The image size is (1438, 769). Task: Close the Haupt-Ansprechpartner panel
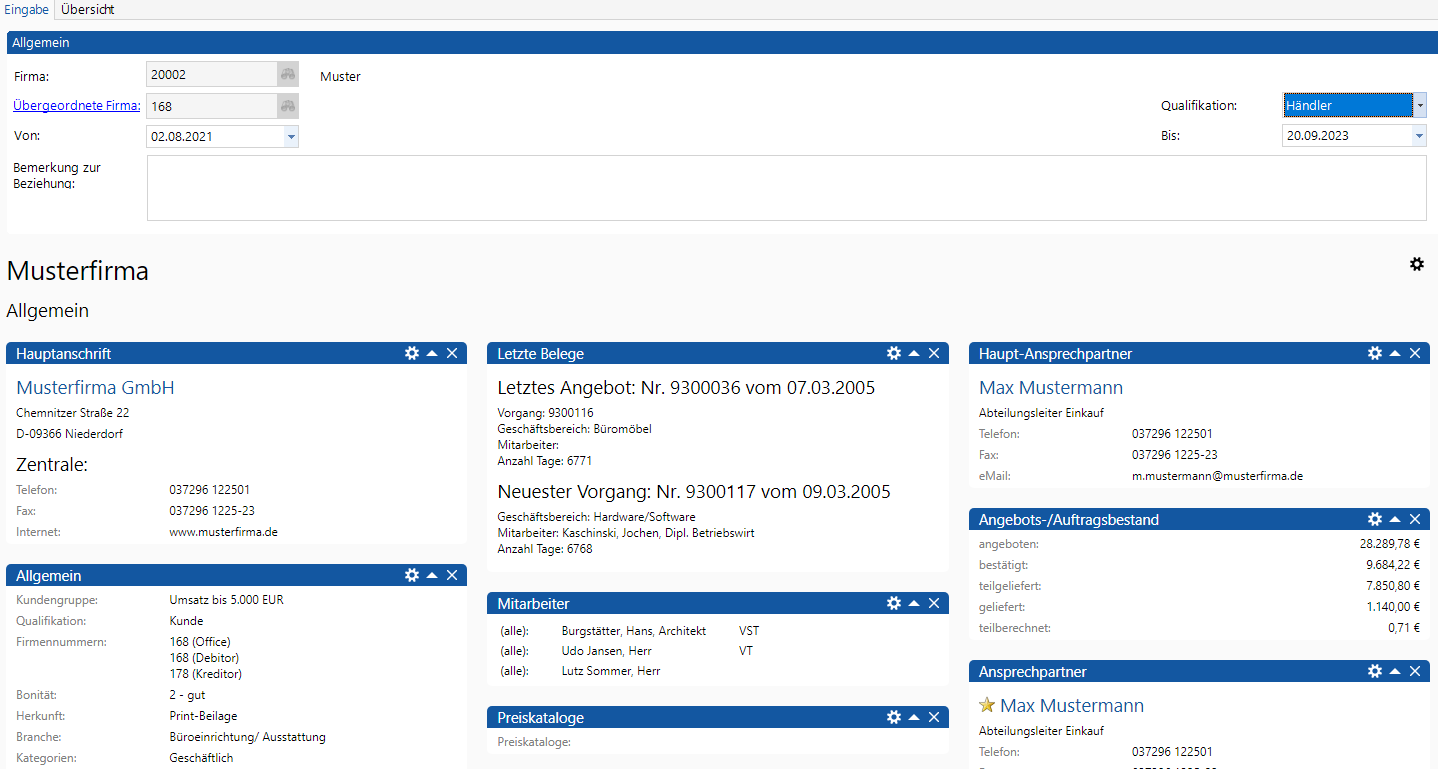coord(1415,353)
